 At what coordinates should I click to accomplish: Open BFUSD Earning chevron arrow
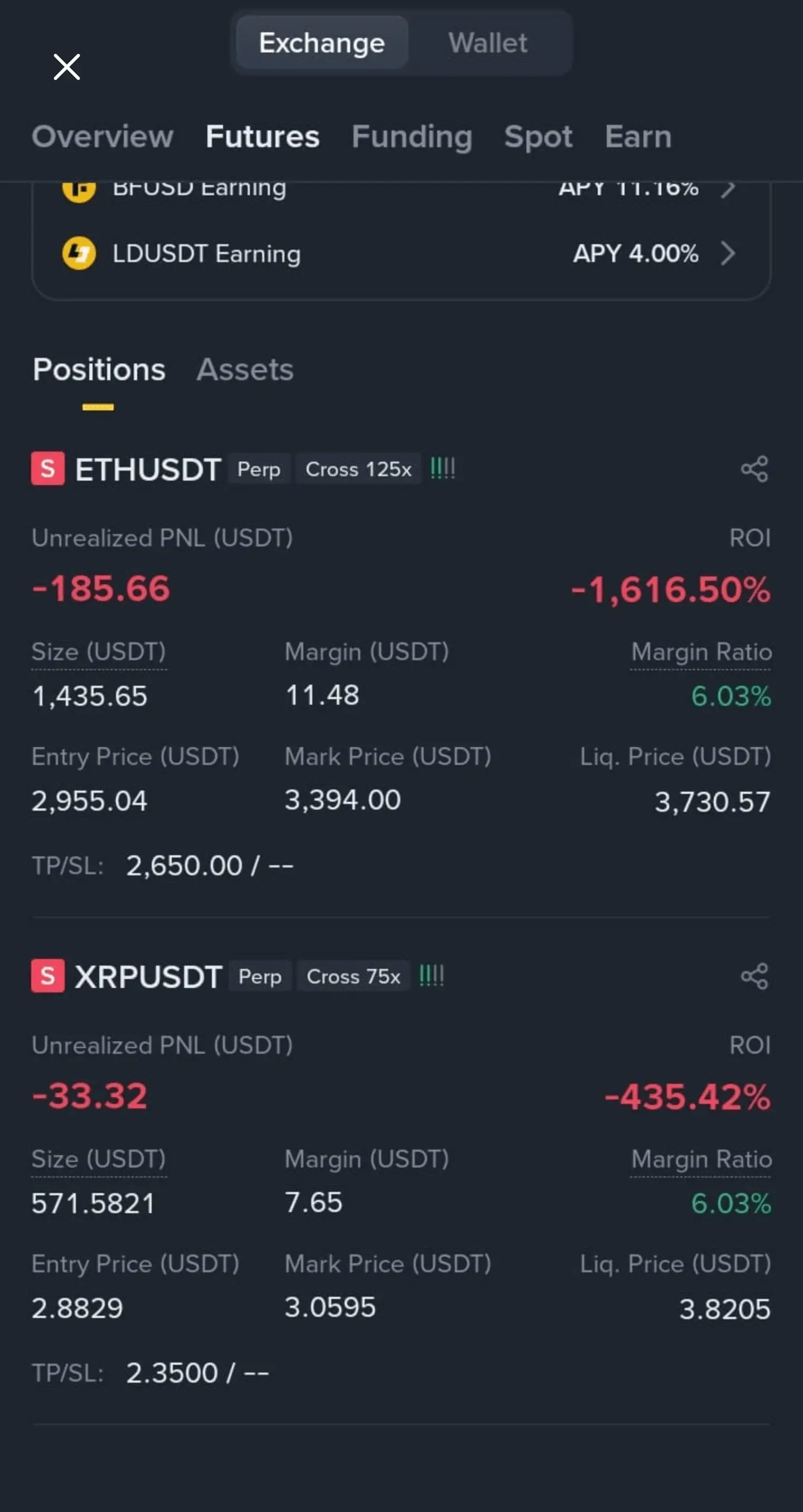click(x=728, y=190)
